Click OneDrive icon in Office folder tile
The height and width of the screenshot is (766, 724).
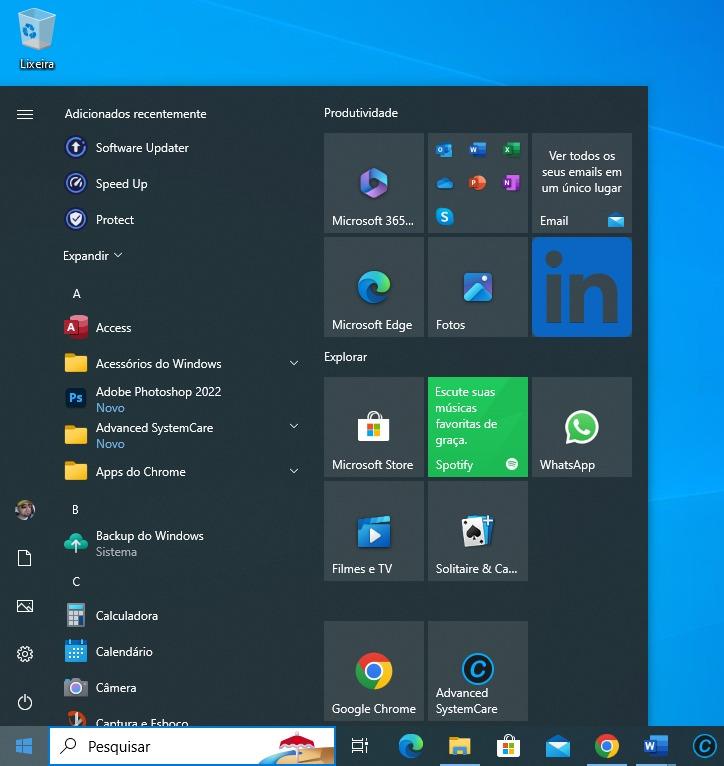click(445, 183)
